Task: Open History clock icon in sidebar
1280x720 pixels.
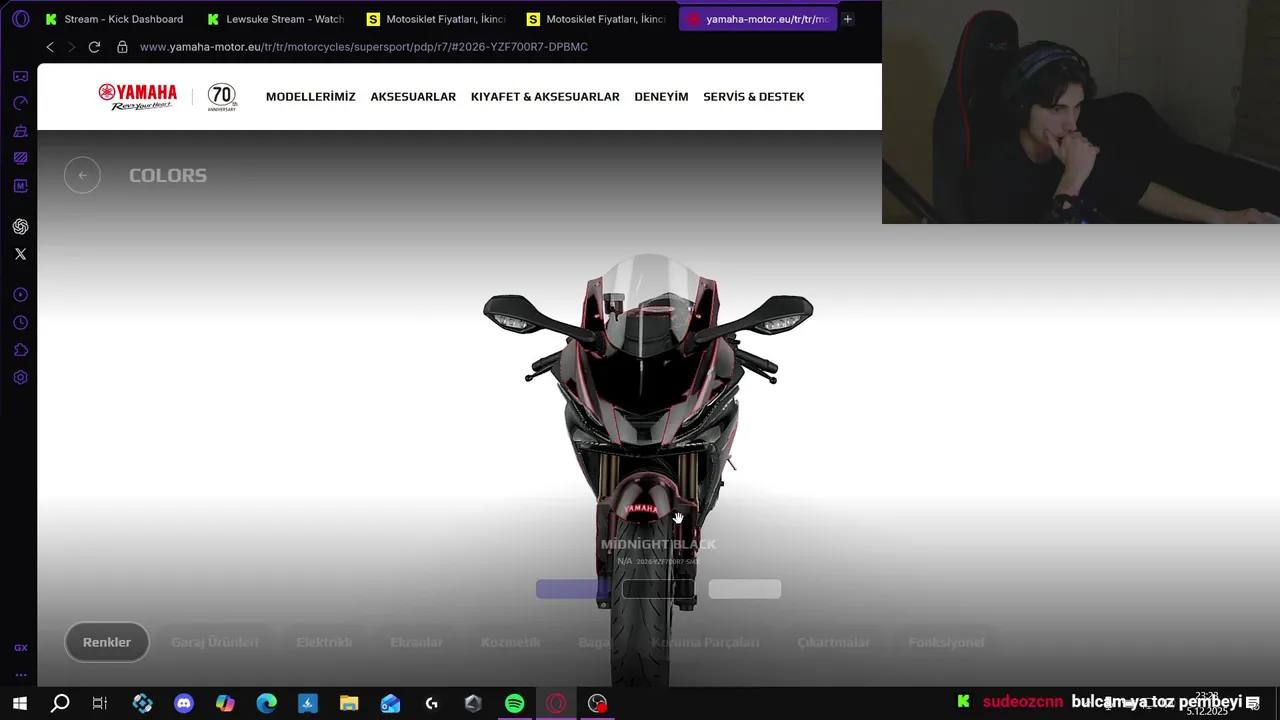Action: coord(20,323)
